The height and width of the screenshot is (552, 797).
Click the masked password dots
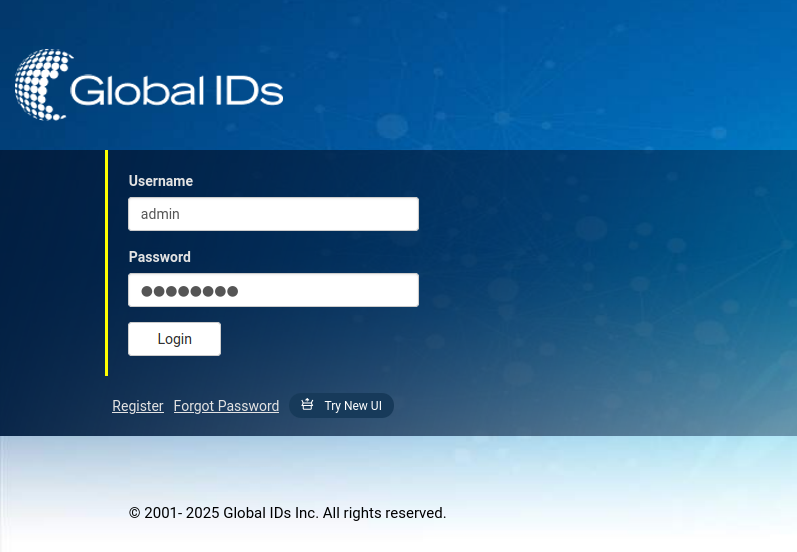[x=190, y=291]
